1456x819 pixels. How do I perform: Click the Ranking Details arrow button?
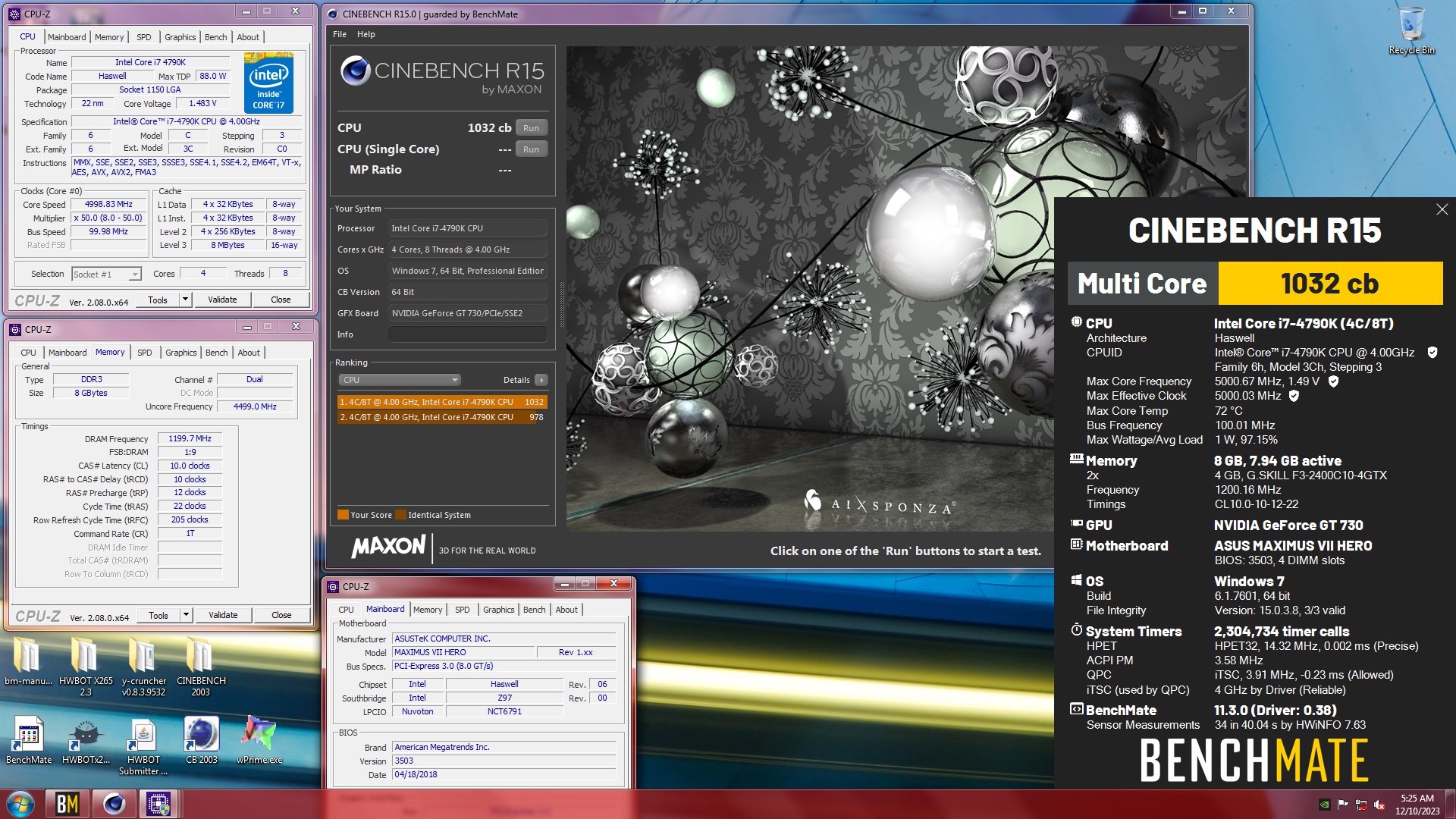541,380
